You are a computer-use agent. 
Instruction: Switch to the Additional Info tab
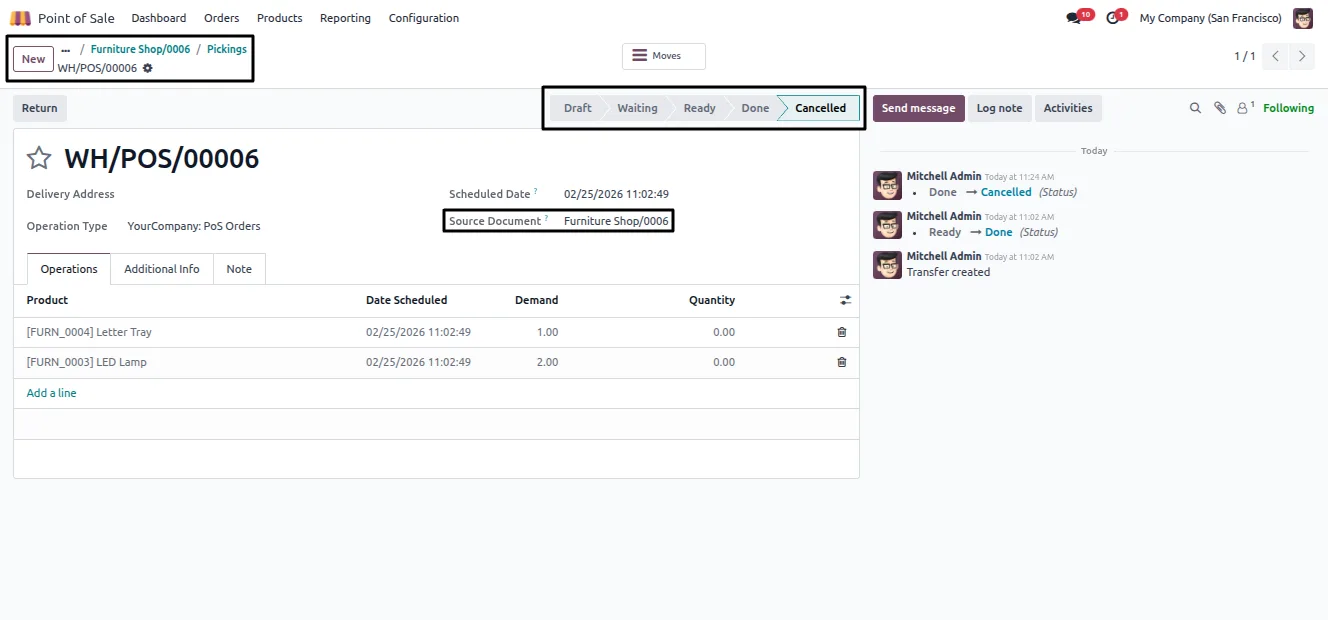tap(162, 269)
